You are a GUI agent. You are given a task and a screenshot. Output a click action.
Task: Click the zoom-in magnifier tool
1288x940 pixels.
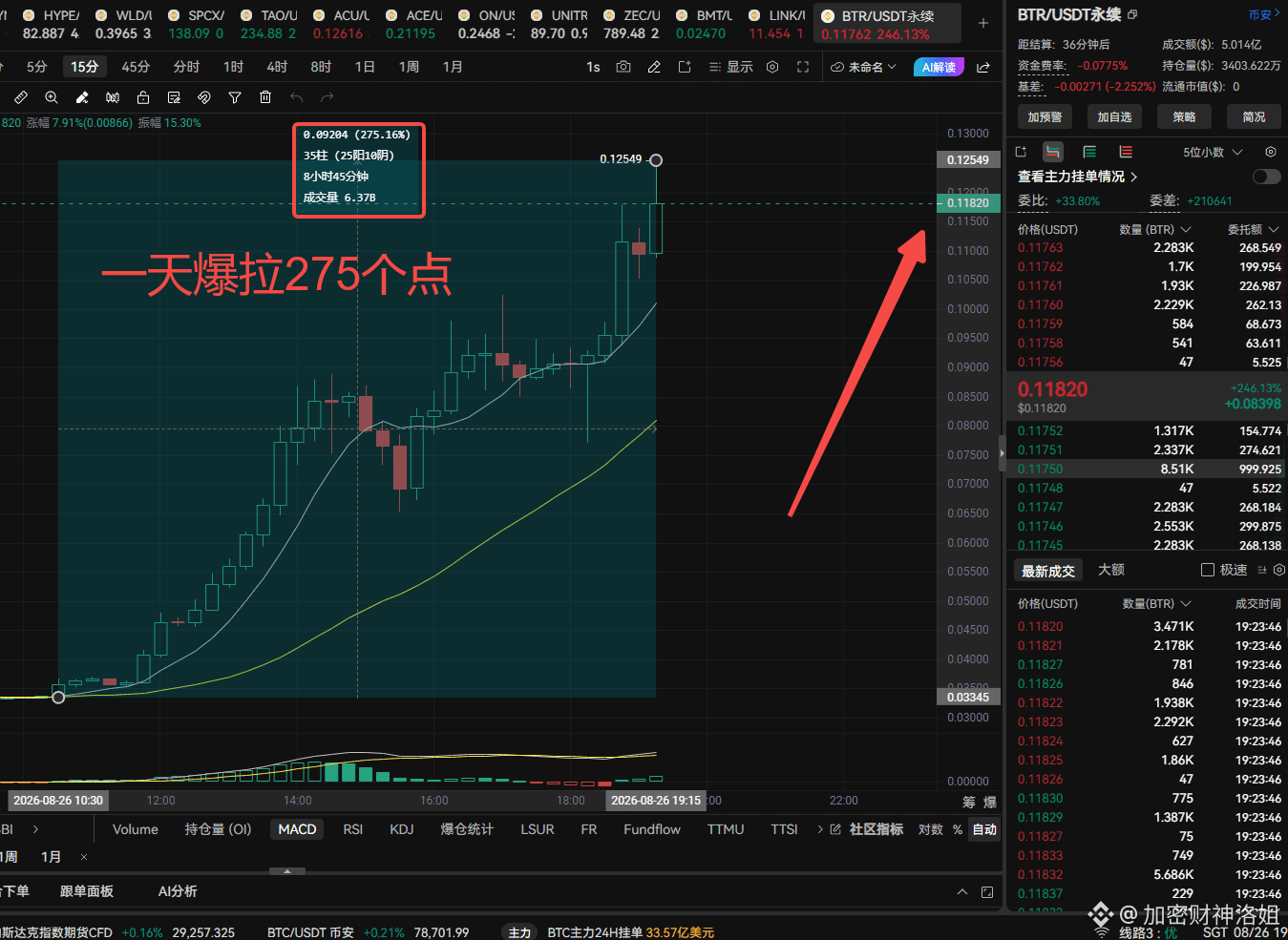pyautogui.click(x=52, y=97)
